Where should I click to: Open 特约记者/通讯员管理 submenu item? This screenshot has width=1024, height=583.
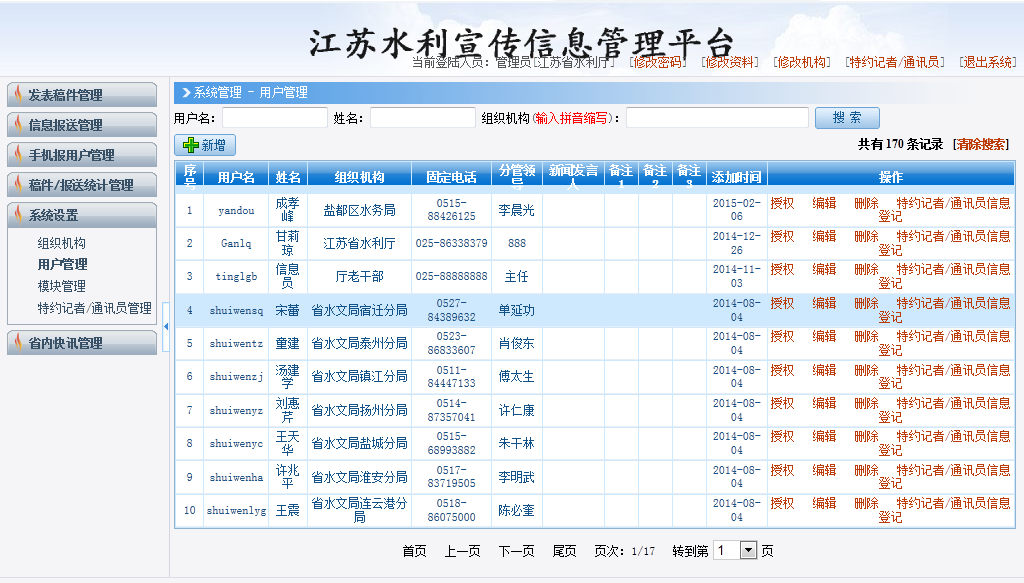pos(95,308)
